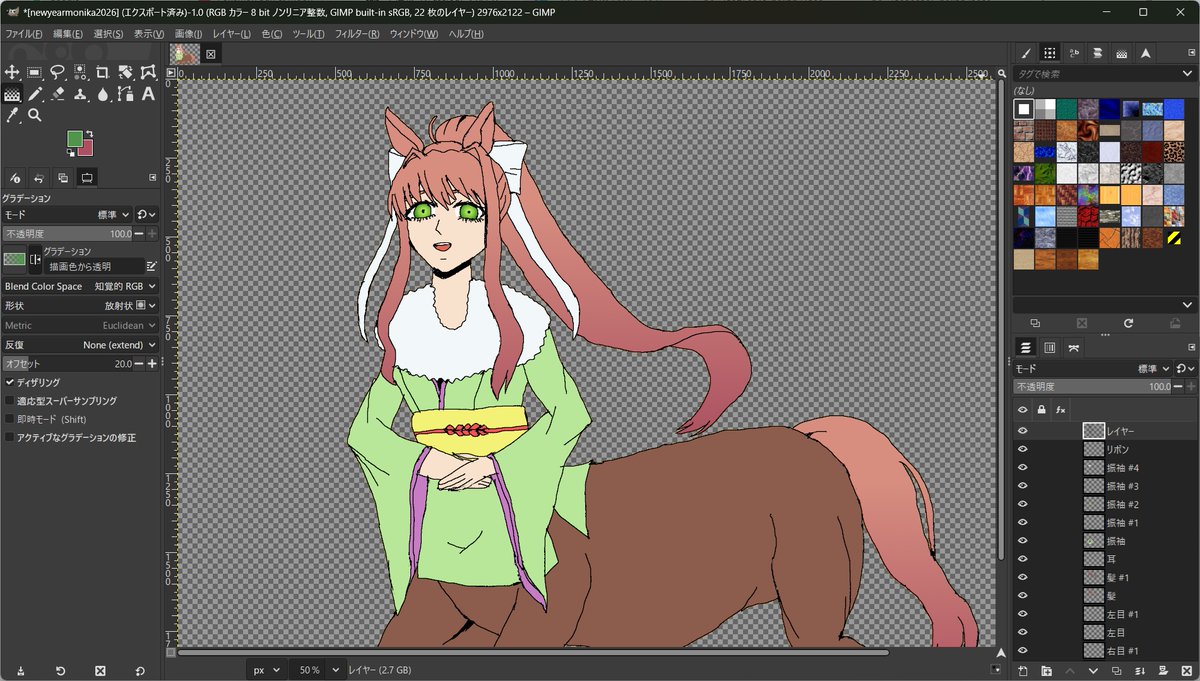Duplicate the selected layer
This screenshot has height=681, width=1200.
(1117, 670)
